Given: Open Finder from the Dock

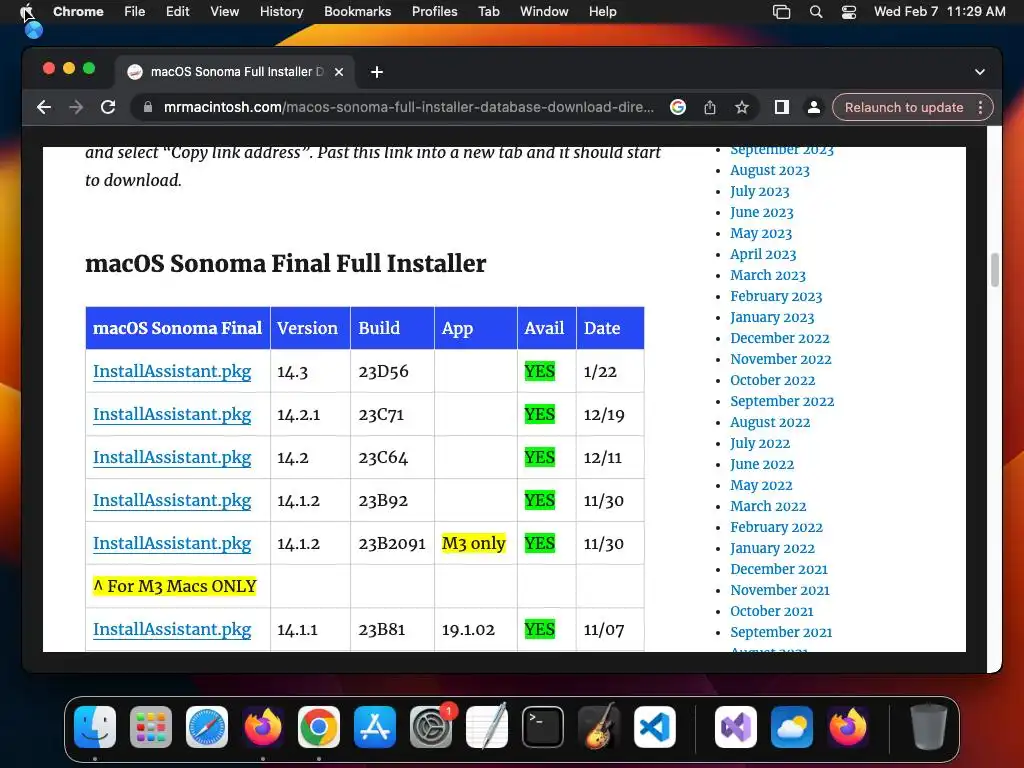Looking at the screenshot, I should click(x=95, y=727).
